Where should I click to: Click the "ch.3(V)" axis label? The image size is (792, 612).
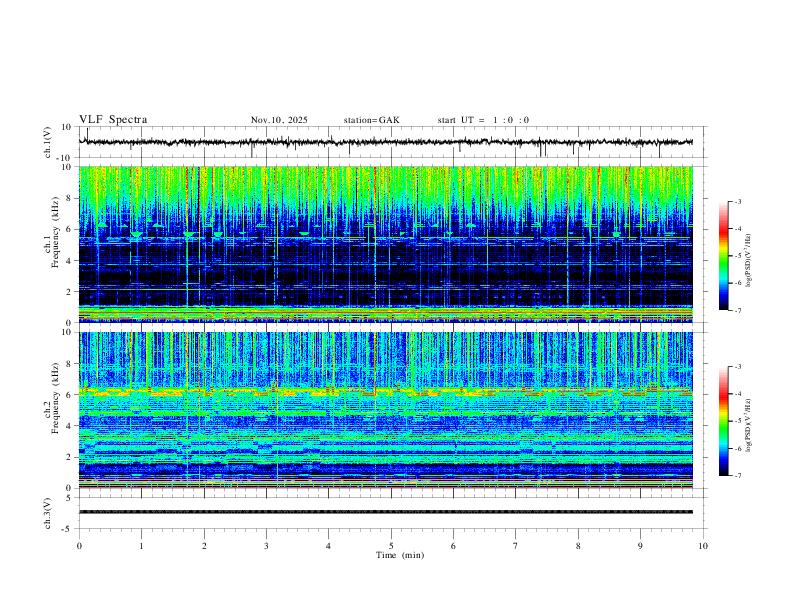coord(48,513)
